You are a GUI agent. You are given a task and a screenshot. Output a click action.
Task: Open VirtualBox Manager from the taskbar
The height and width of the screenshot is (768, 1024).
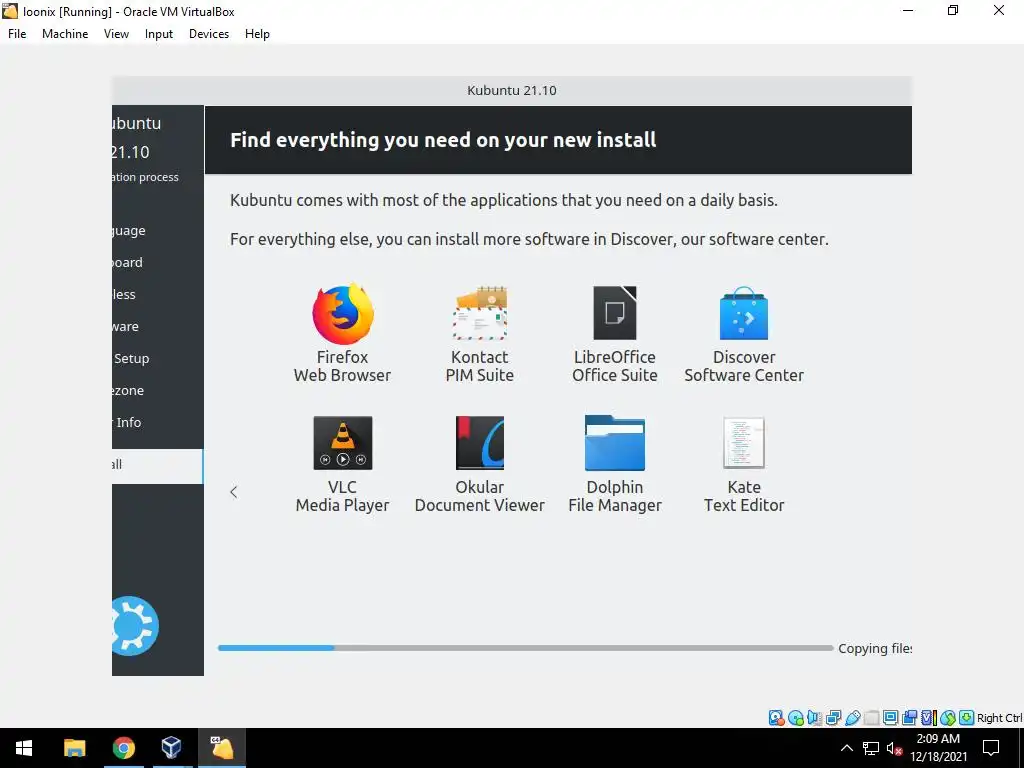coord(172,748)
